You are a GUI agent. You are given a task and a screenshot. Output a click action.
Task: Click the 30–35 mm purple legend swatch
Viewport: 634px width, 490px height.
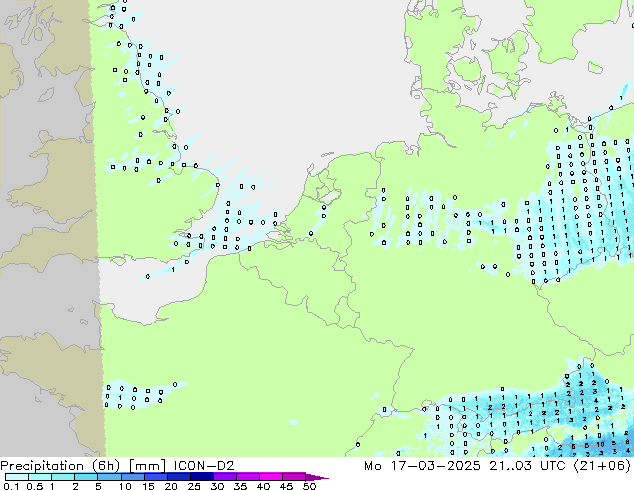tap(224, 477)
